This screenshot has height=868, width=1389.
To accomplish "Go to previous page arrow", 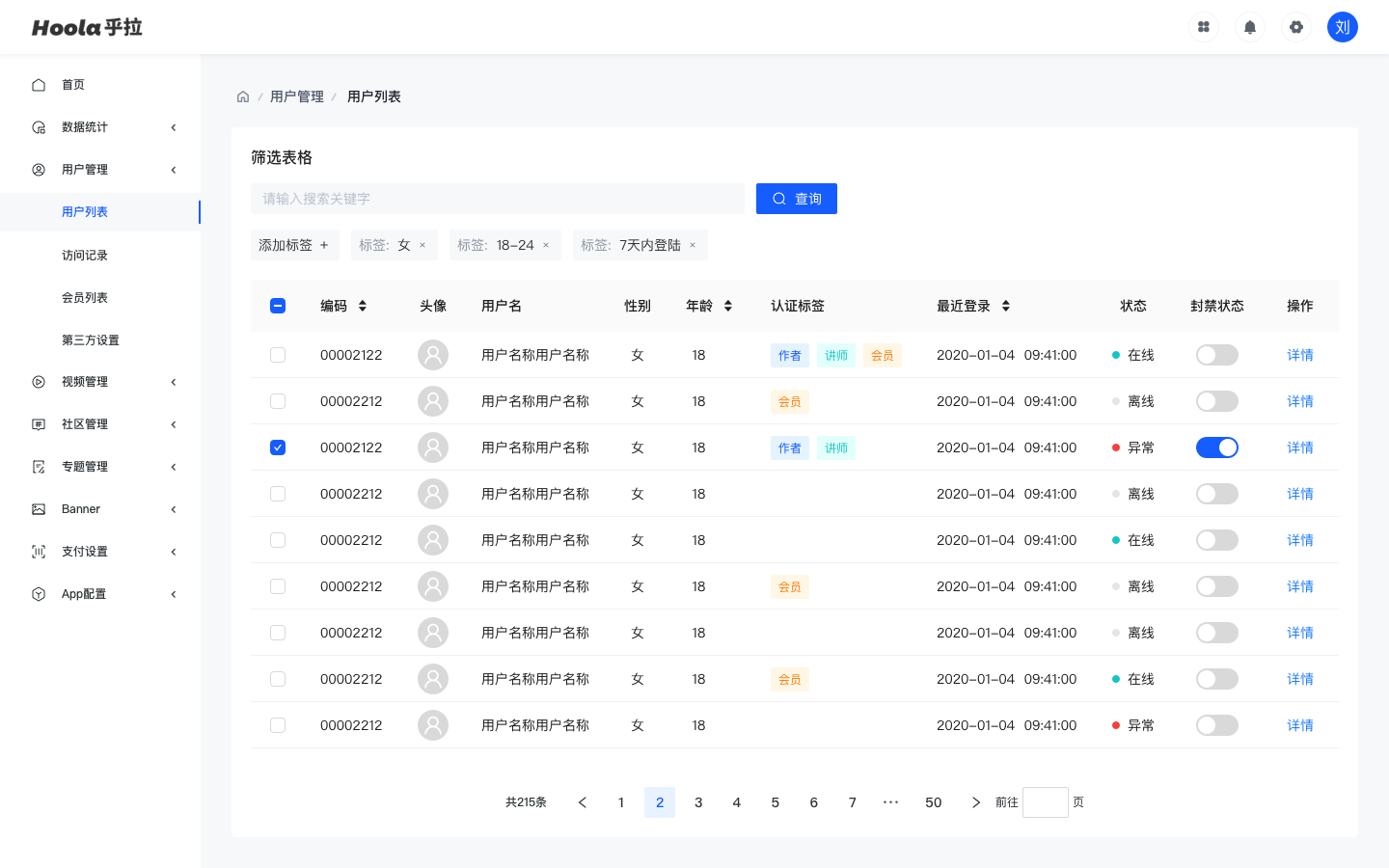I will point(583,802).
